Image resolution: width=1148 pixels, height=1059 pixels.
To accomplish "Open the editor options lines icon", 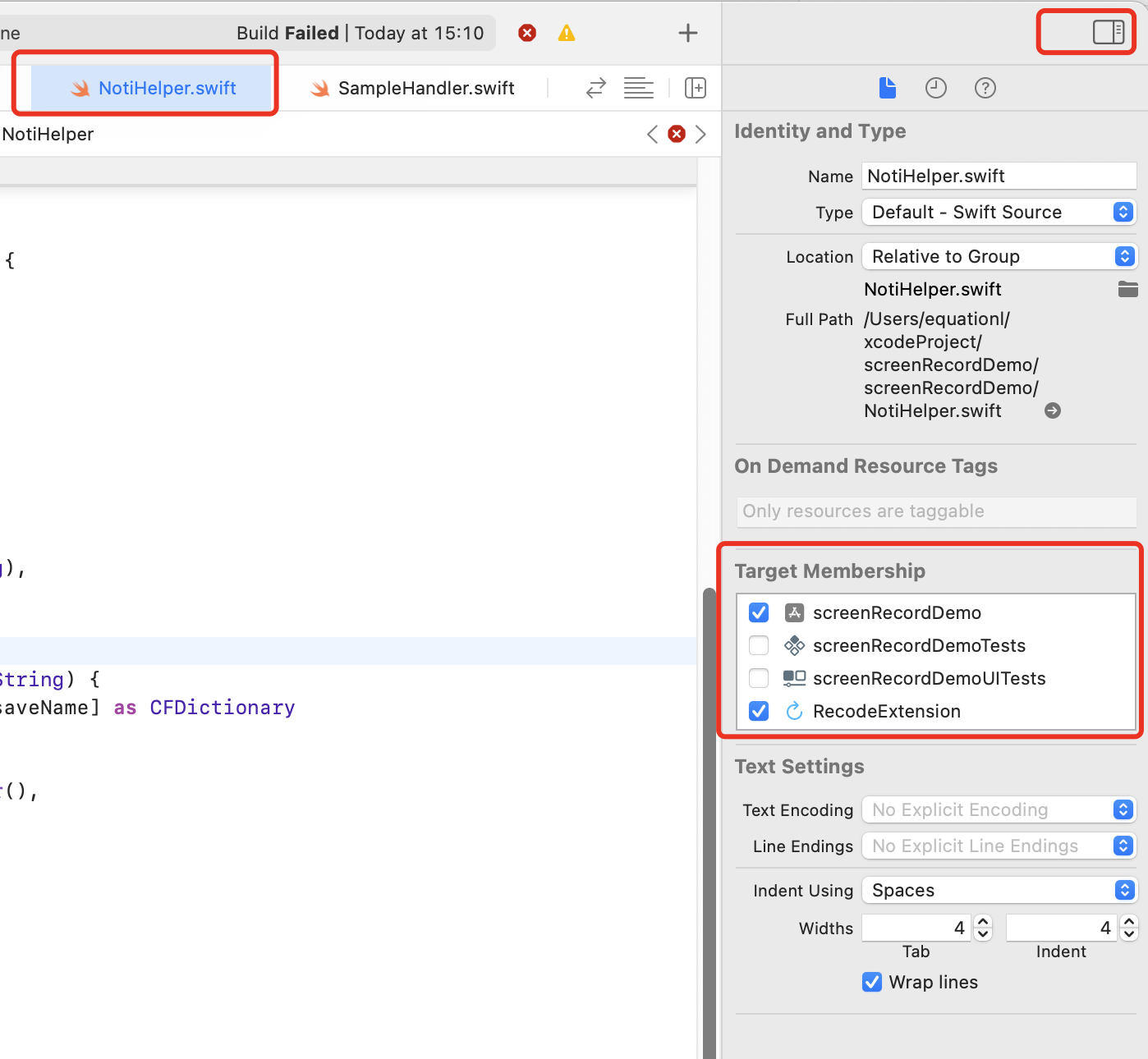I will pos(639,88).
